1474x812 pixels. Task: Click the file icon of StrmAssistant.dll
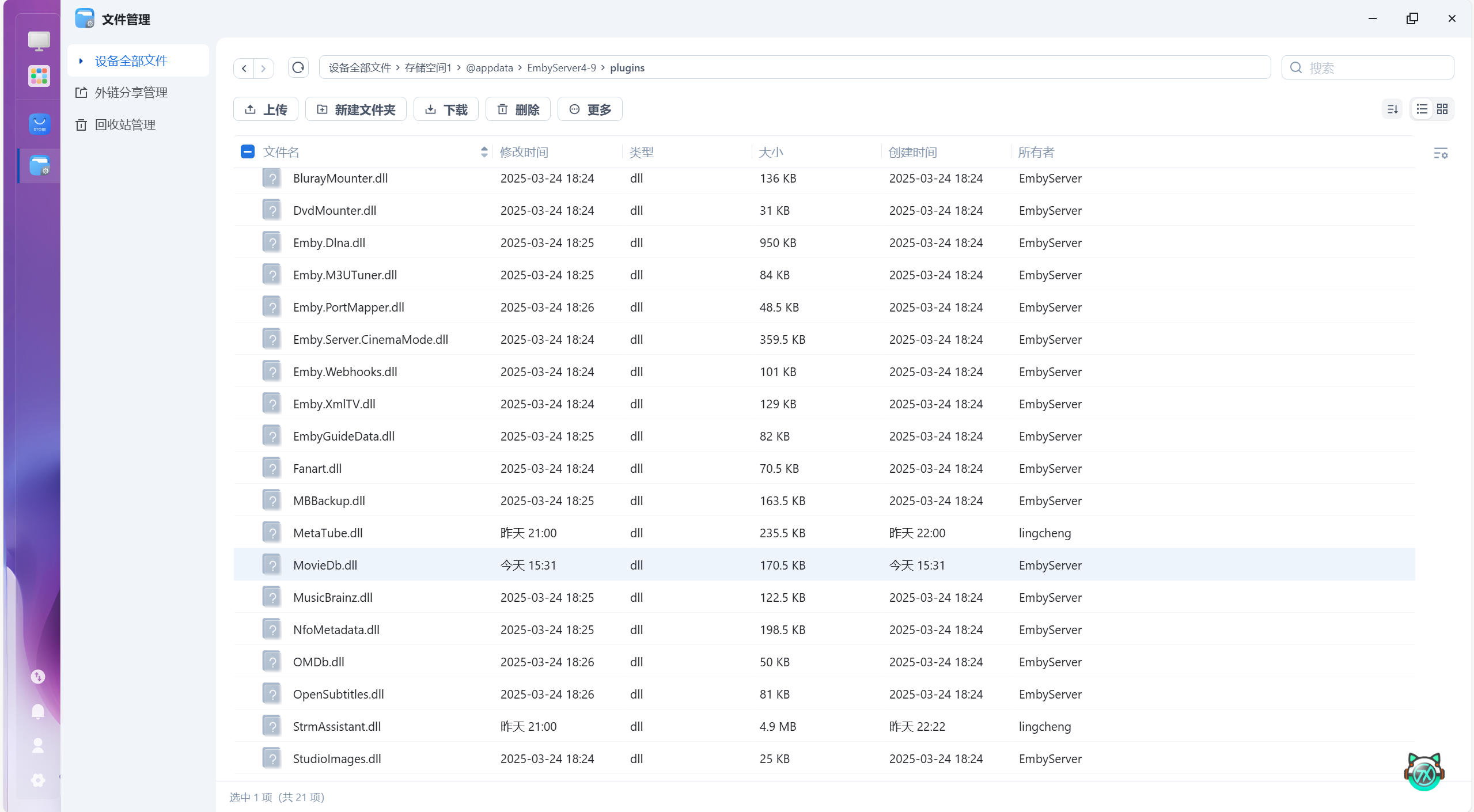[x=272, y=726]
